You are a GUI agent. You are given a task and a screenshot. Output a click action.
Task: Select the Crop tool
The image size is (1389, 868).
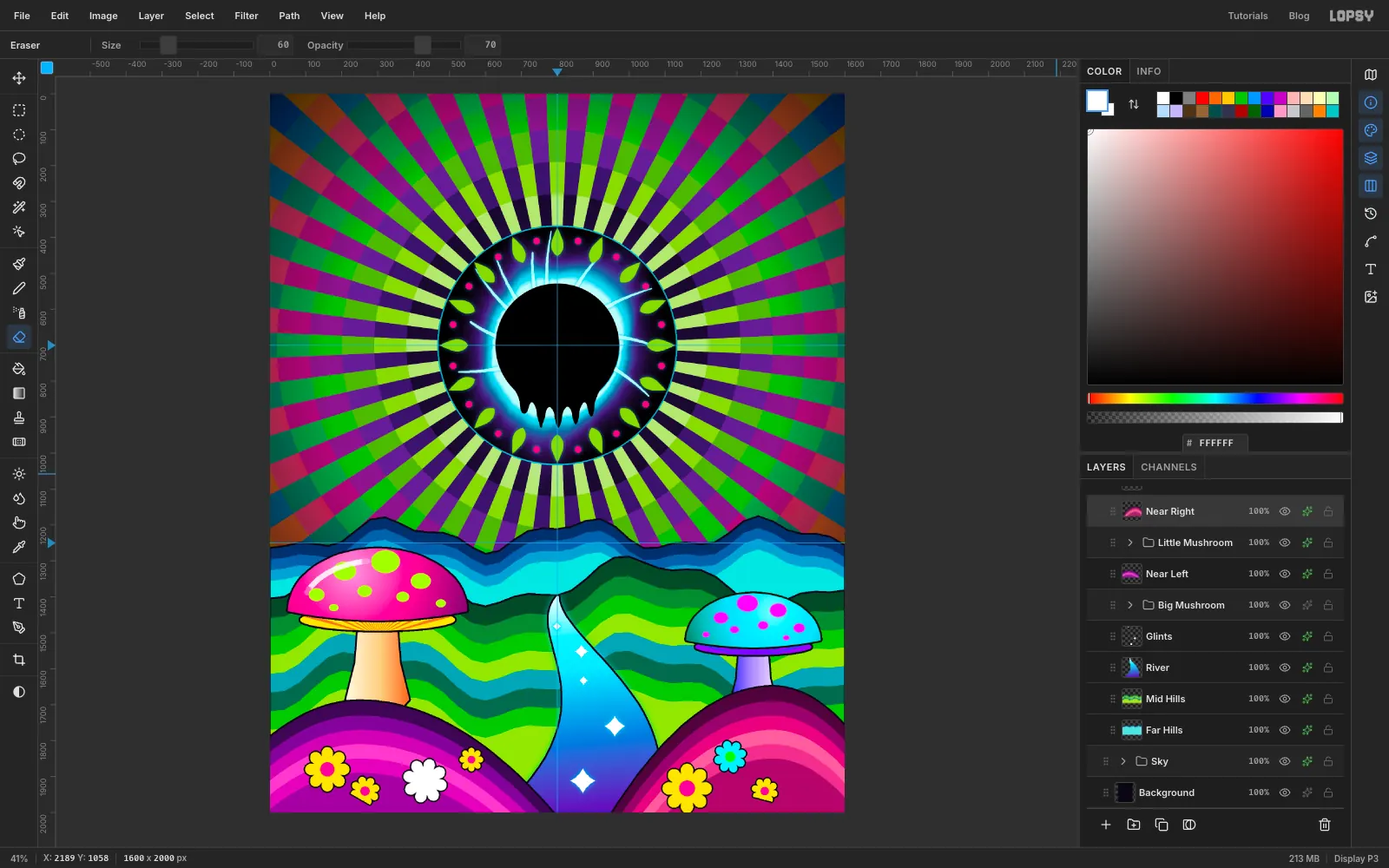tap(18, 660)
